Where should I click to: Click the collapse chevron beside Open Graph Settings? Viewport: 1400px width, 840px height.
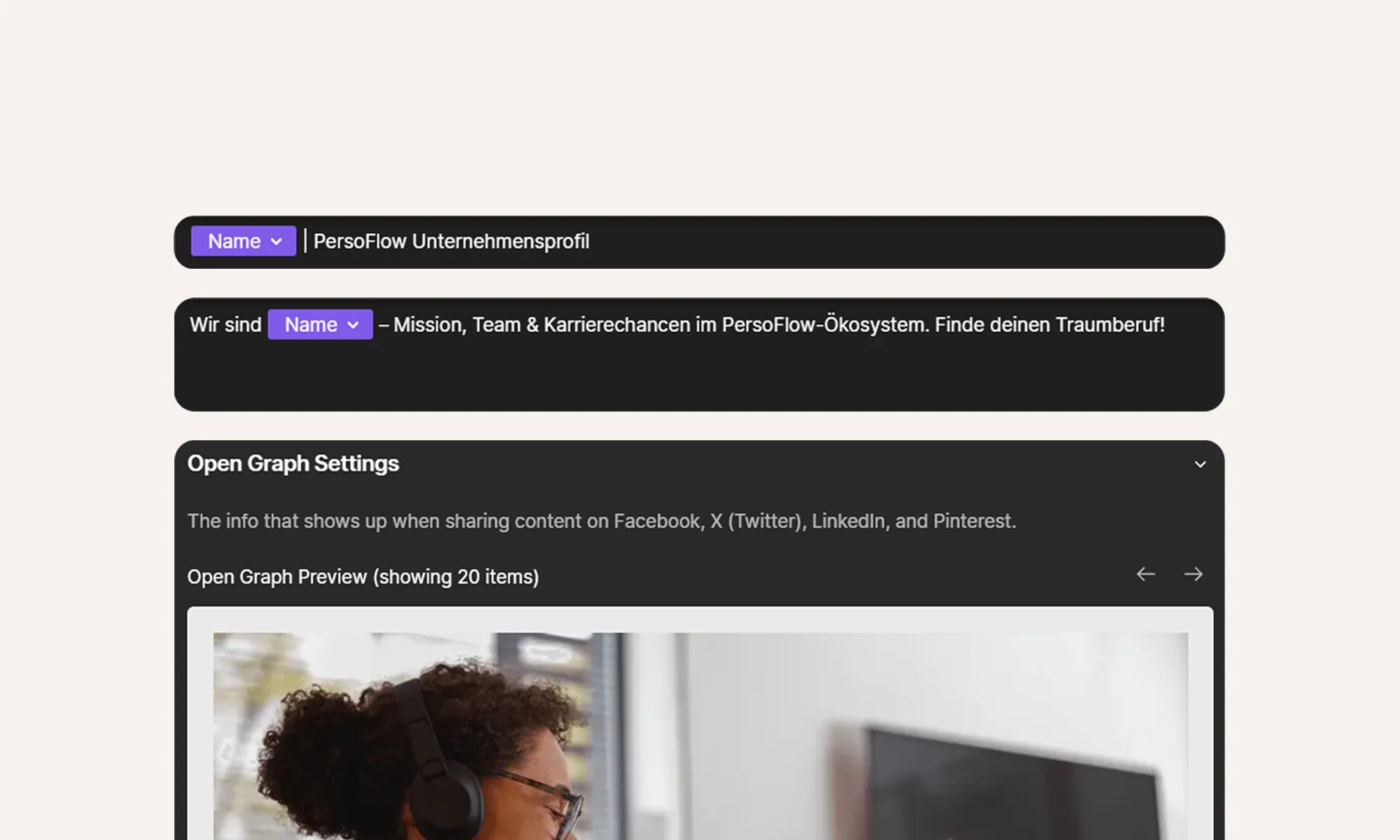tap(1200, 464)
